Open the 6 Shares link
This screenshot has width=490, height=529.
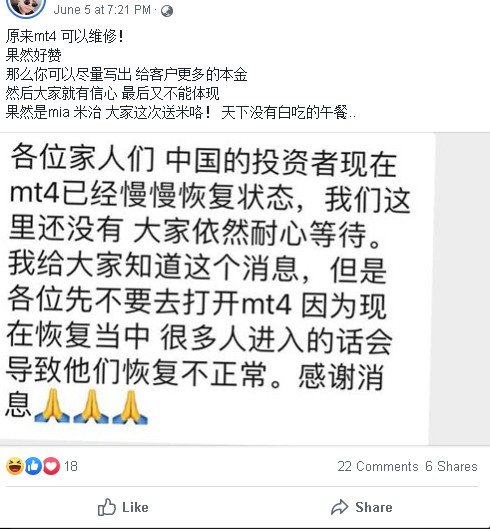coord(451,466)
